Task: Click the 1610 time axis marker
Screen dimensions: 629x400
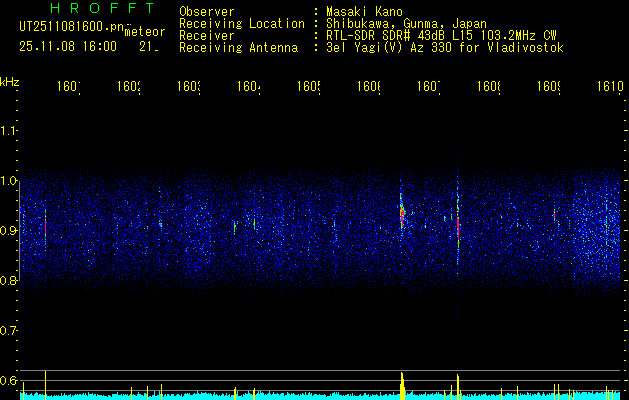Action: coord(610,86)
